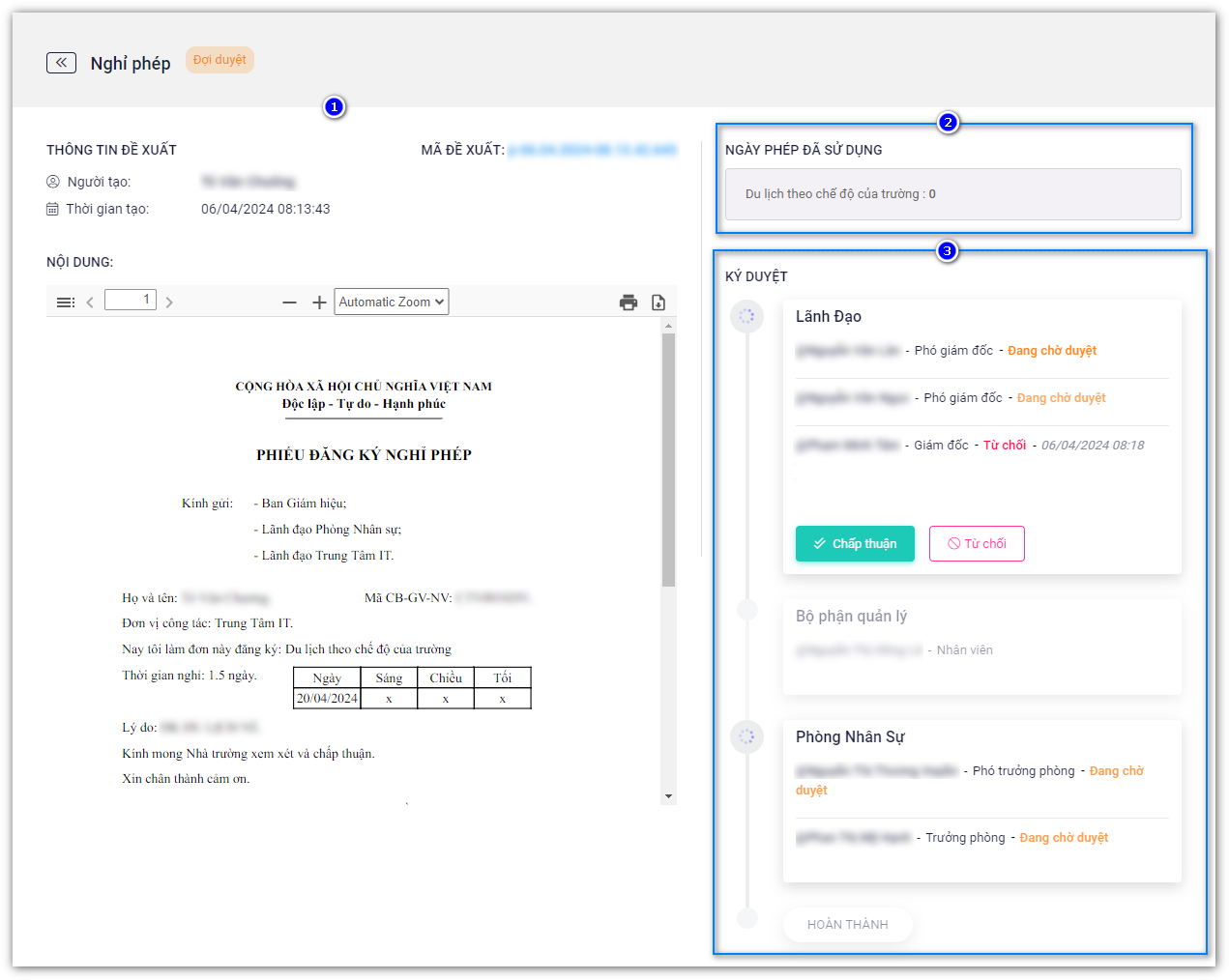This screenshot has height=980, width=1229.
Task: Click the Phòng Nhân Sự step icon
Action: pyautogui.click(x=746, y=736)
